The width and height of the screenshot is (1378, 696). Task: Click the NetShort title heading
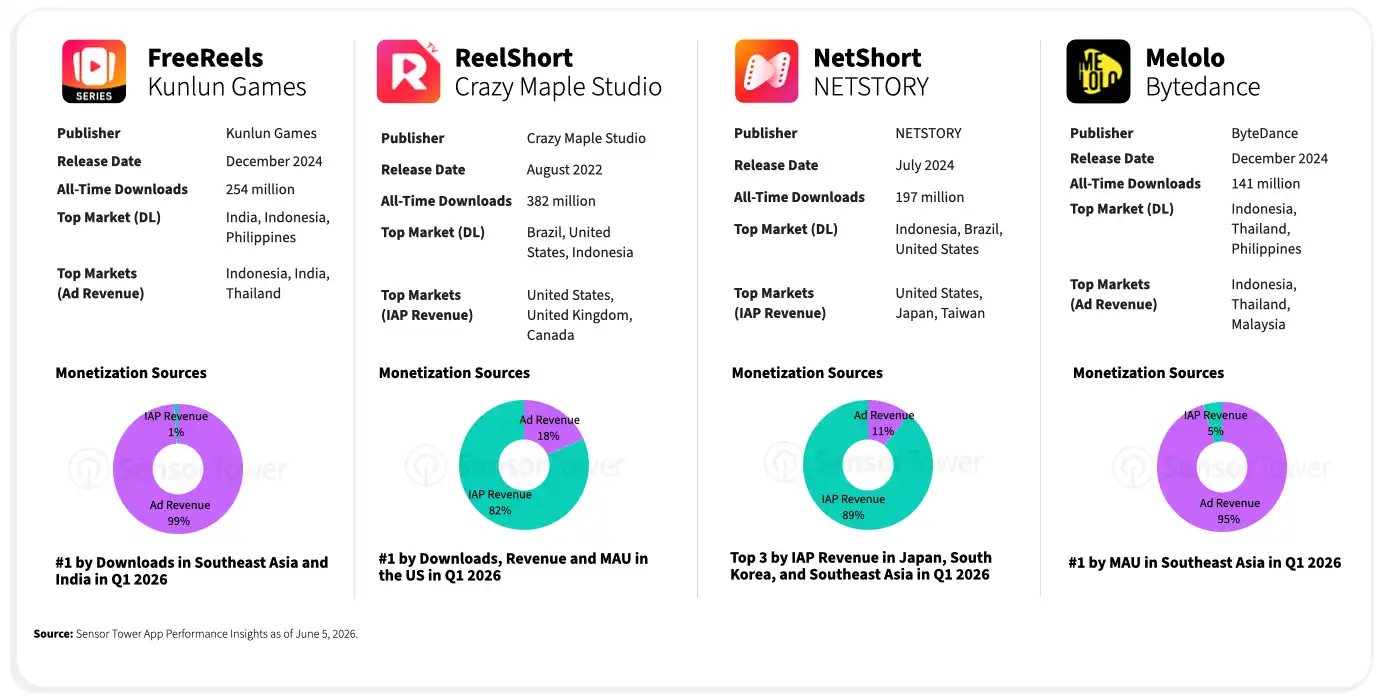(x=867, y=57)
